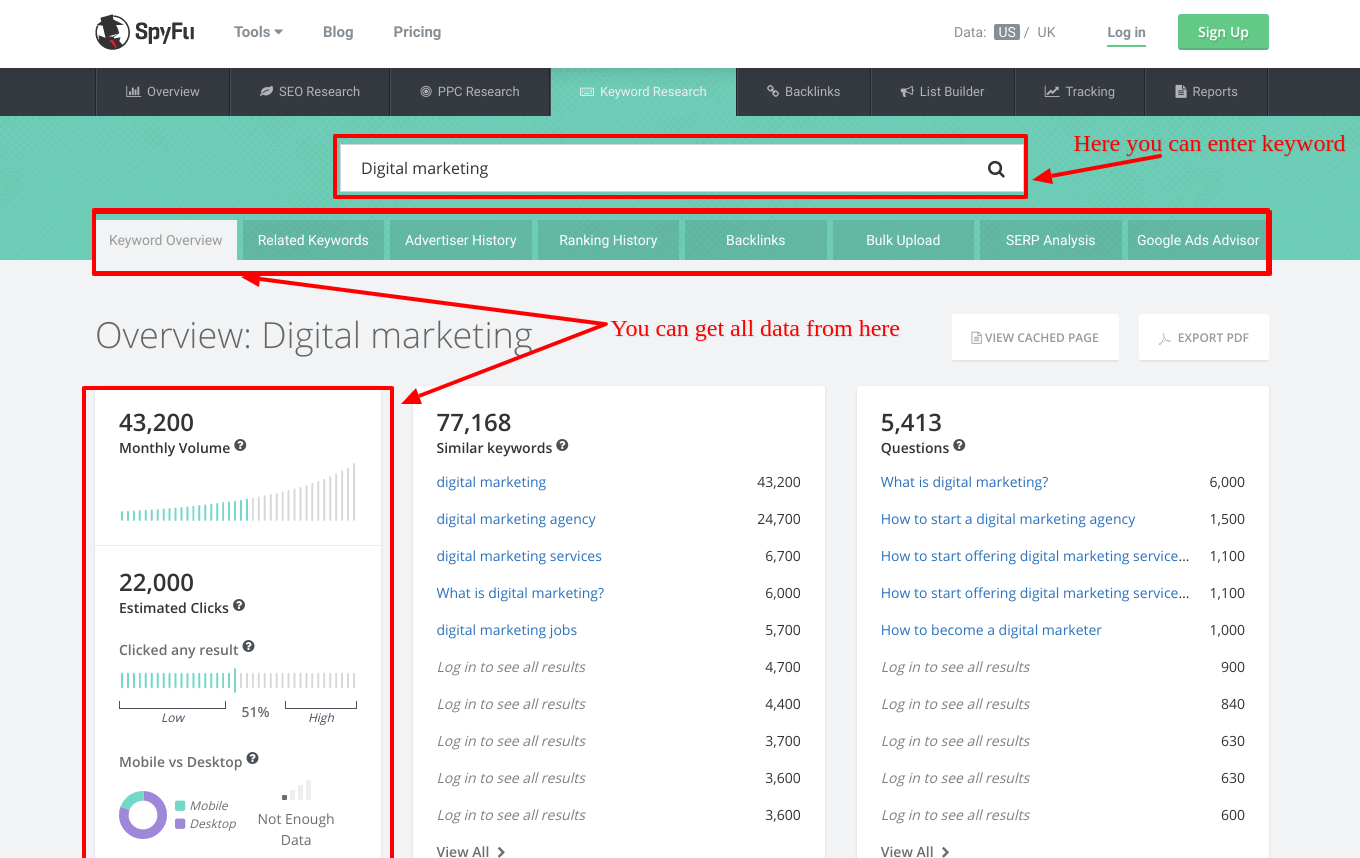Click the 43,200 Monthly Volume value
The width and height of the screenshot is (1360, 858).
pos(156,423)
